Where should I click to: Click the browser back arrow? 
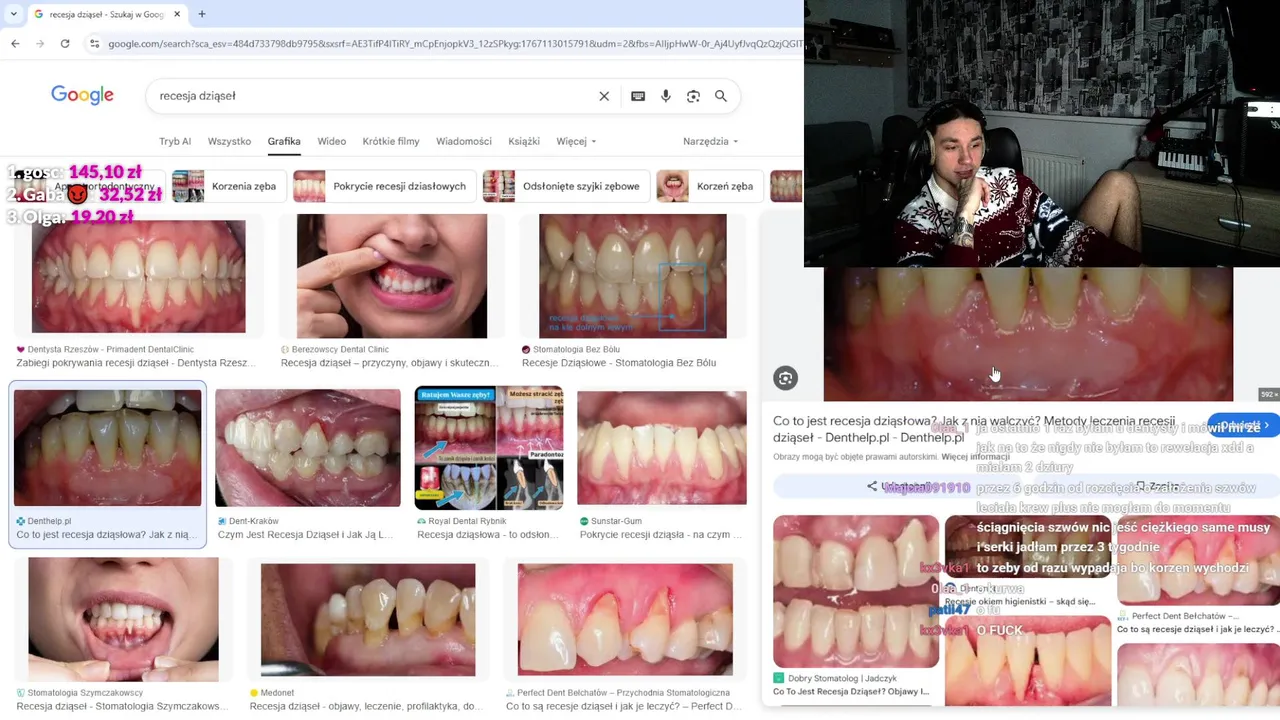coord(15,43)
